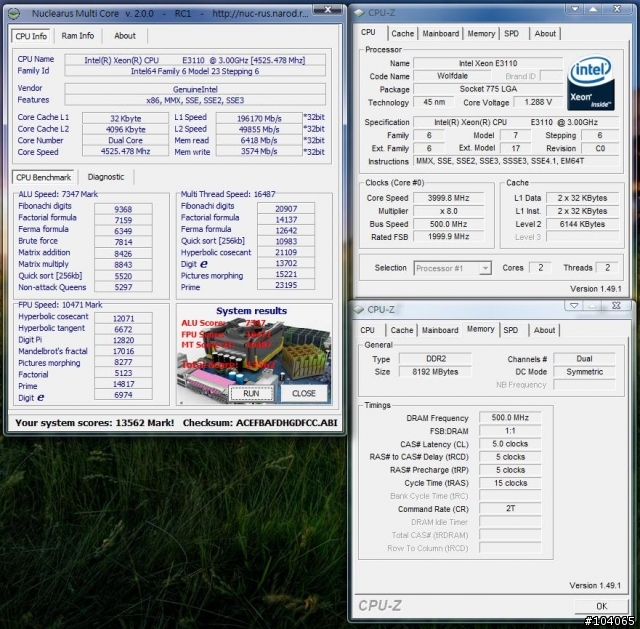Click the Cycle Time 15 clocks value
The image size is (640, 629).
tap(510, 483)
